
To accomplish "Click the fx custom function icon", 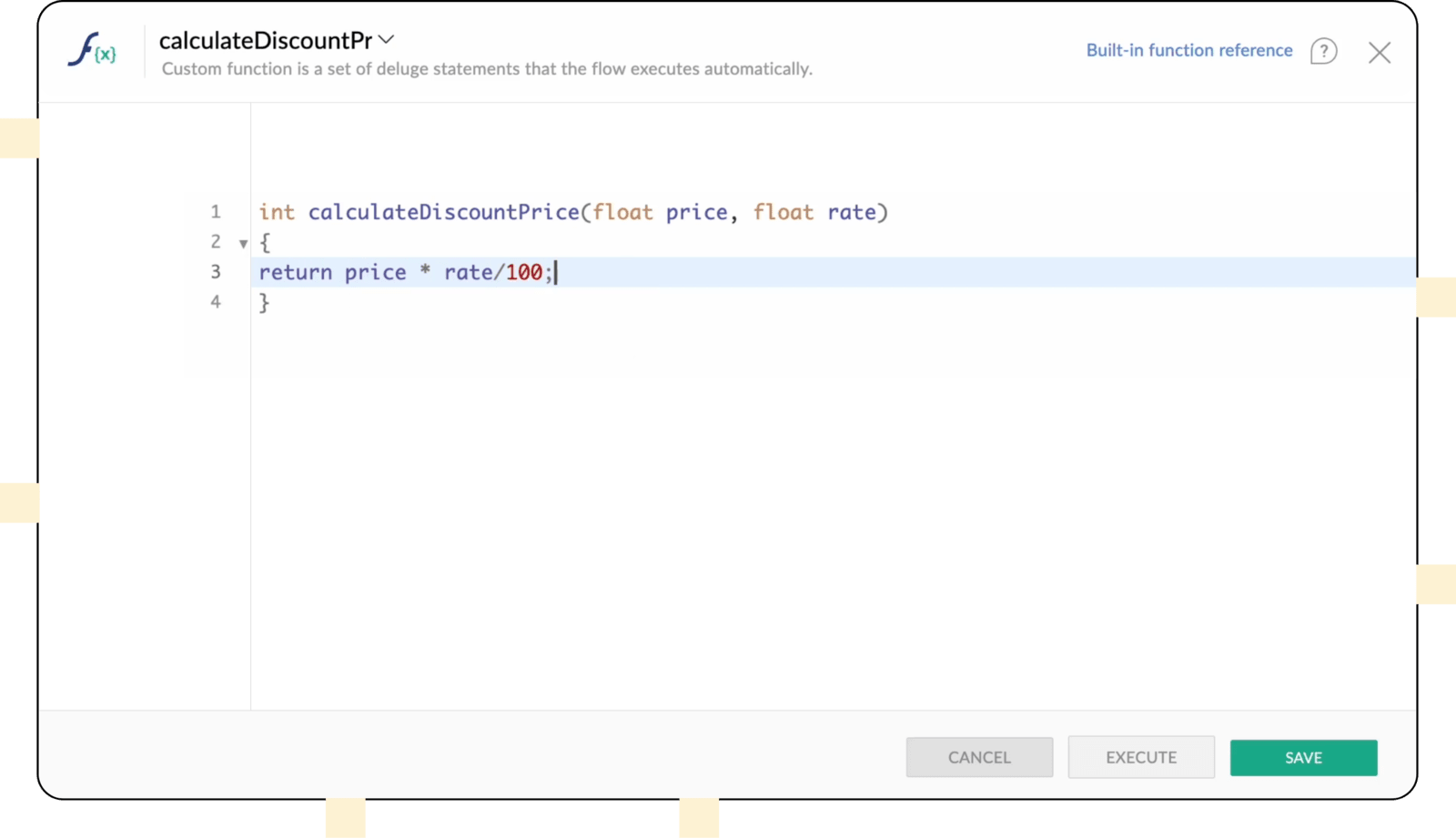I will click(92, 49).
